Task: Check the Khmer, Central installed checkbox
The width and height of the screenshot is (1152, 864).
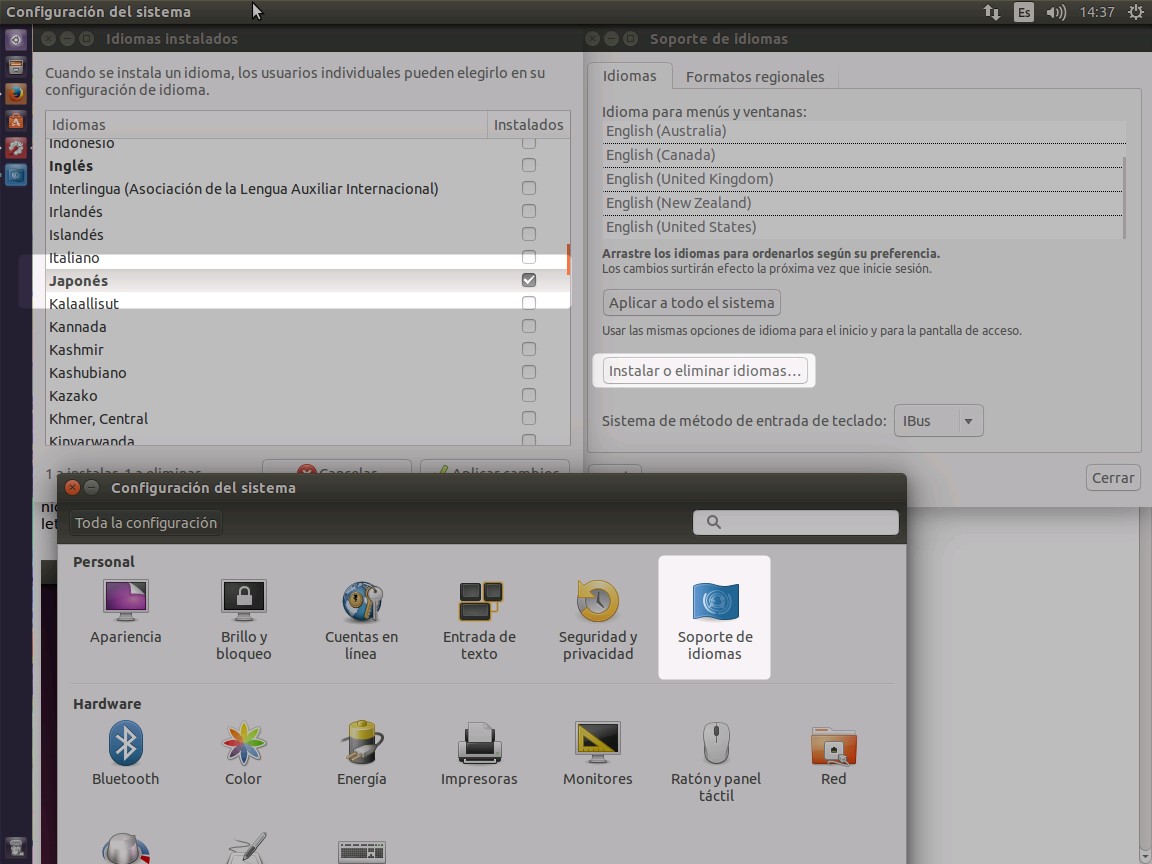Action: (x=529, y=418)
